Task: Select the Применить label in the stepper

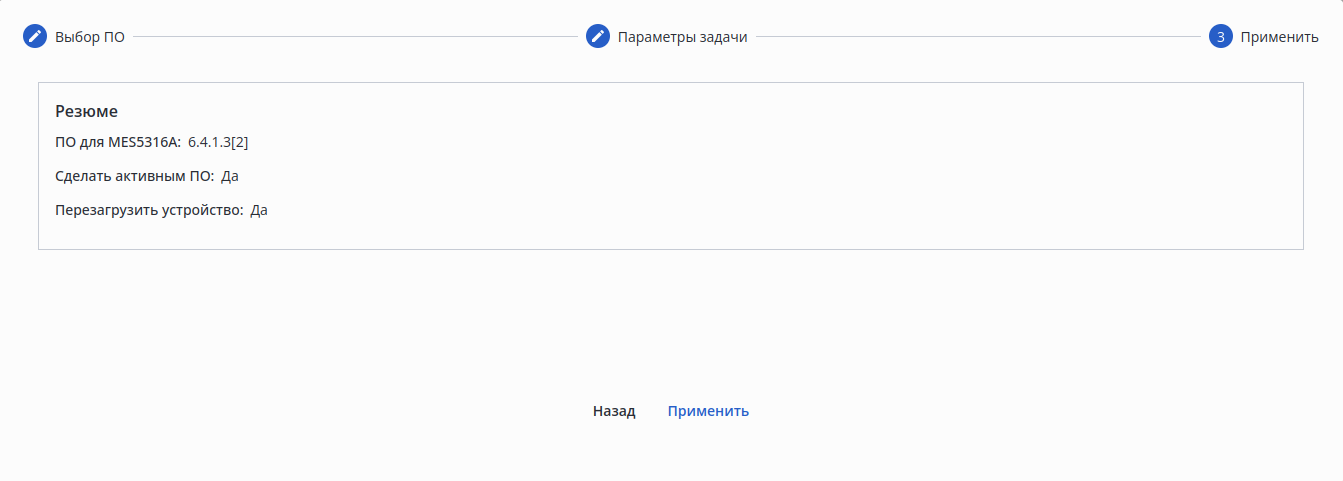Action: pos(1279,37)
